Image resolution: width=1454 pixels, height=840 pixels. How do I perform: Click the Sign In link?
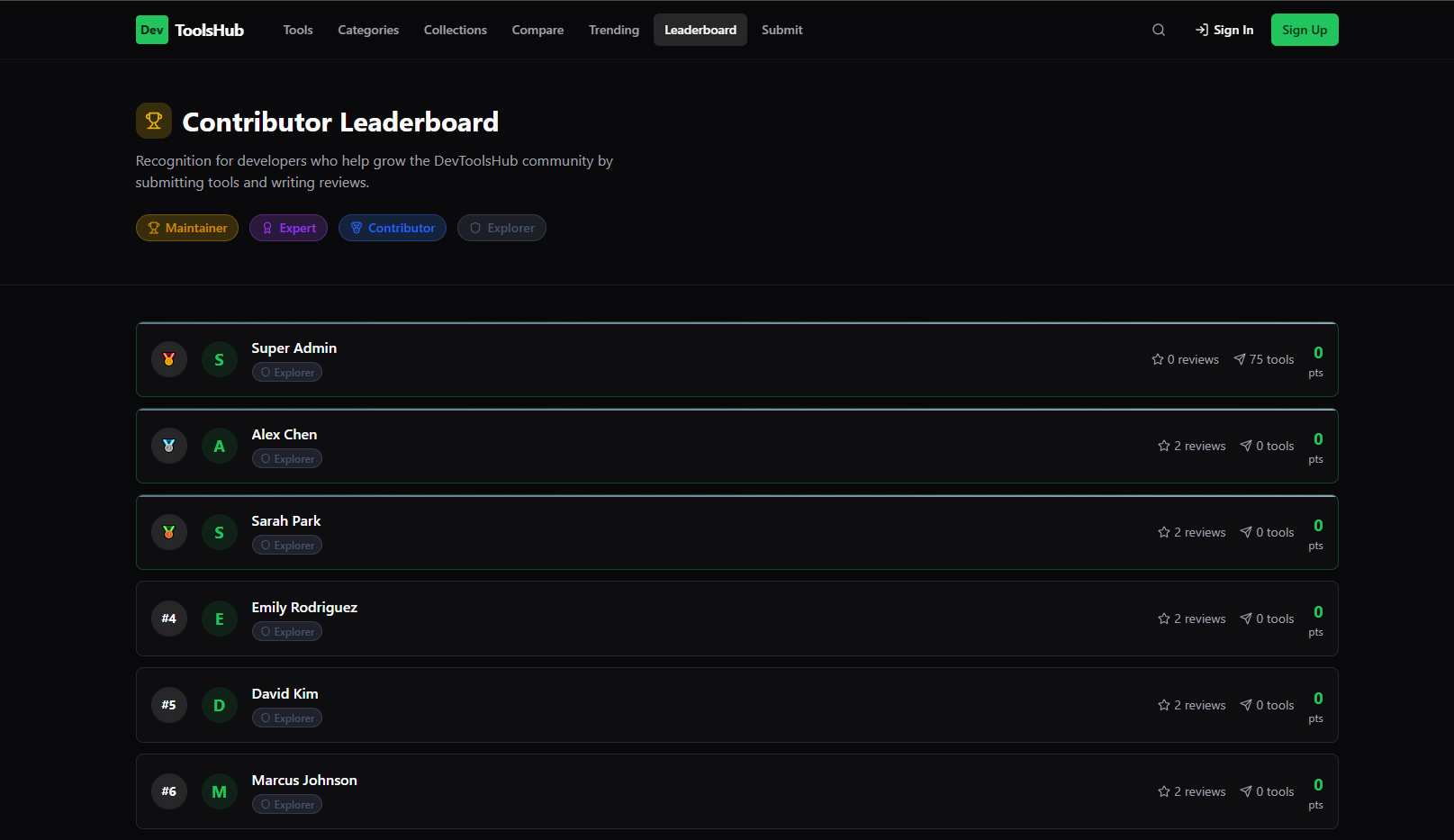point(1224,30)
